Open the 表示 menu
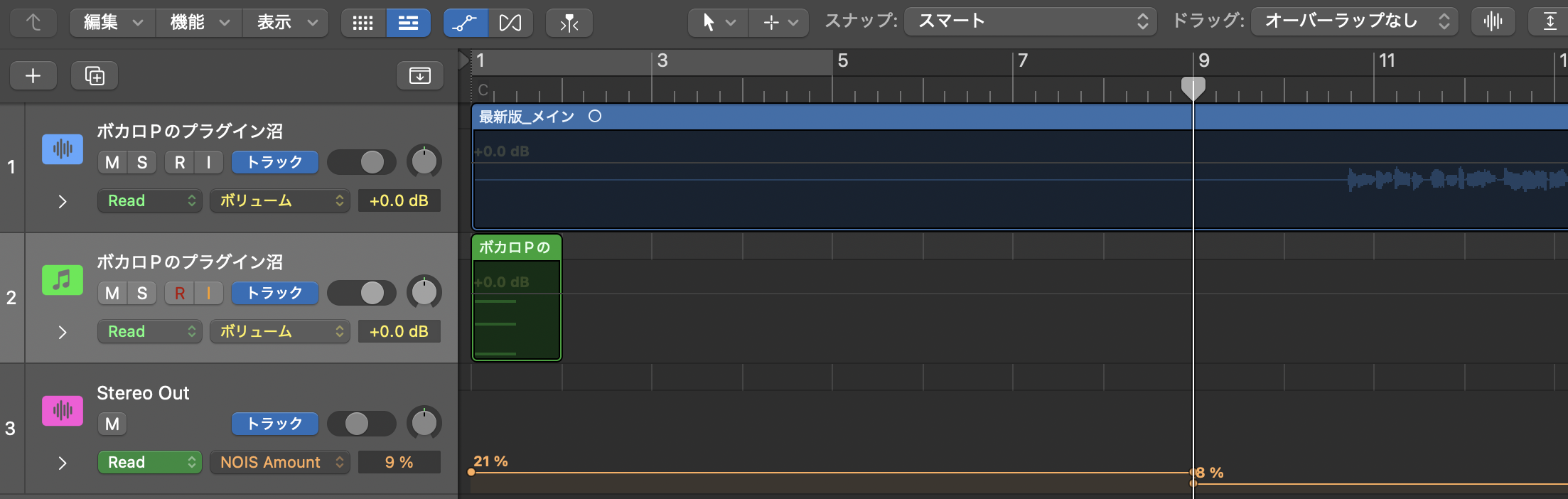Viewport: 1568px width, 499px height. tap(286, 23)
